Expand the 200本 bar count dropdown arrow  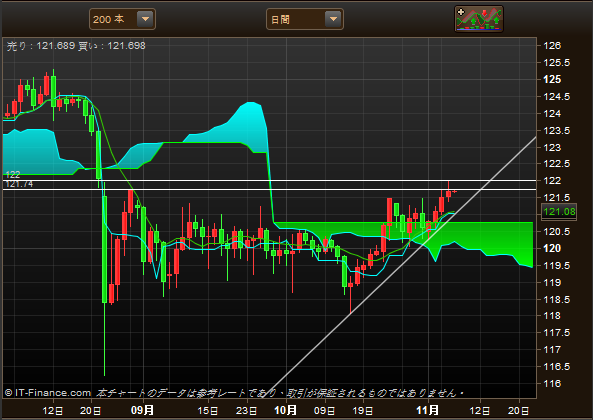pos(145,19)
